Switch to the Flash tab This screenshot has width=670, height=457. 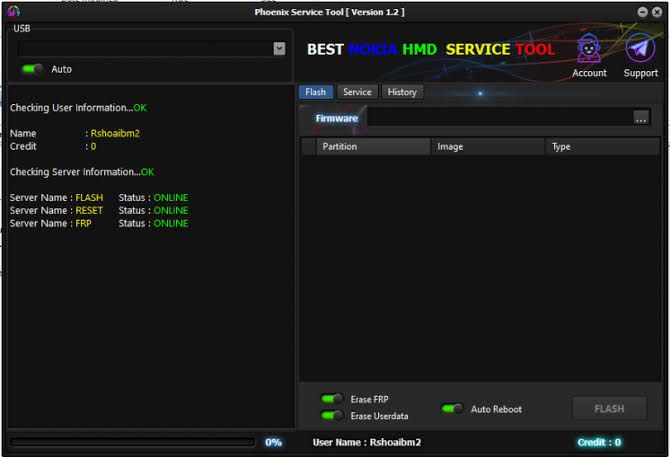pos(315,92)
